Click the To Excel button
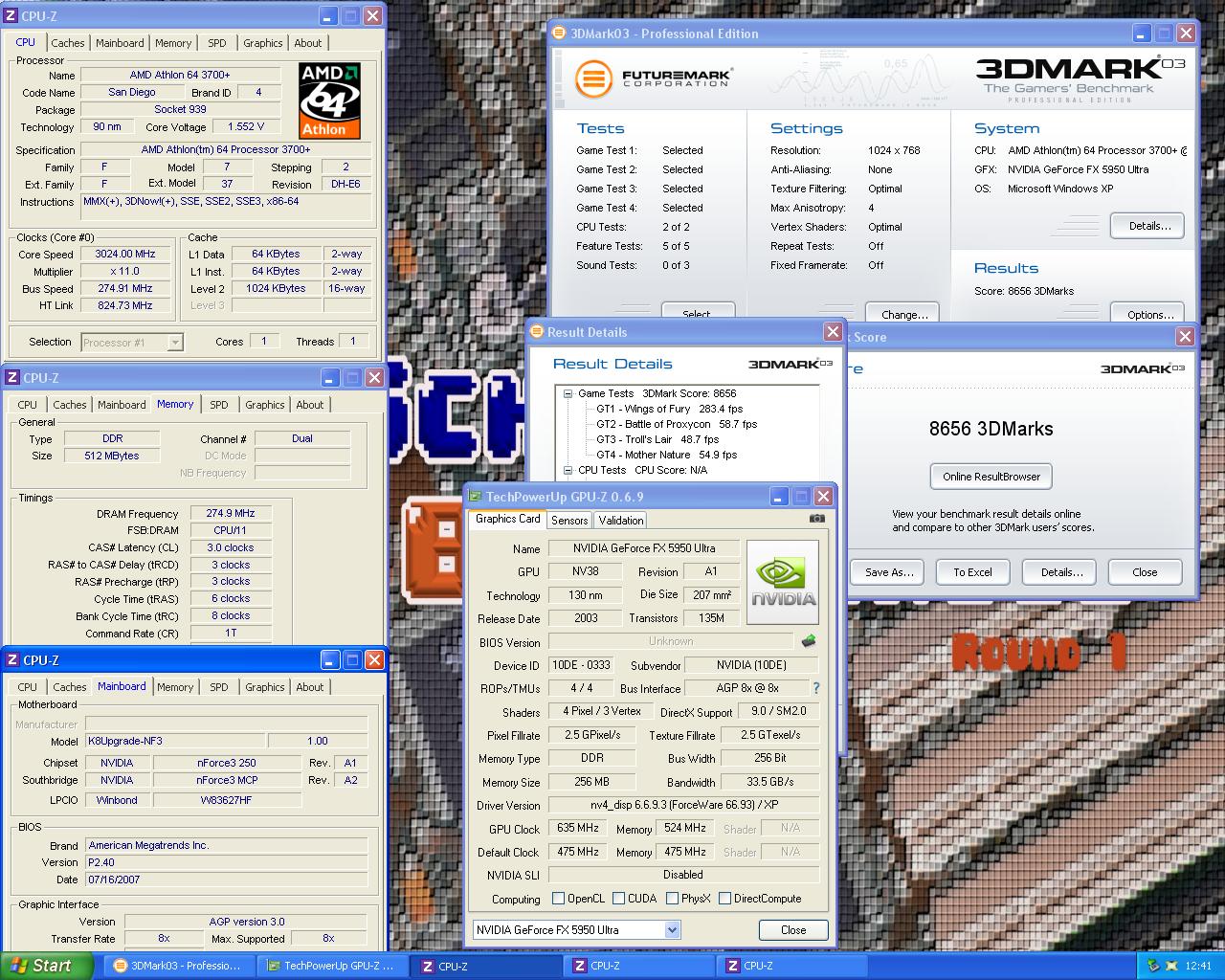Viewport: 1225px width, 980px height. [x=972, y=572]
